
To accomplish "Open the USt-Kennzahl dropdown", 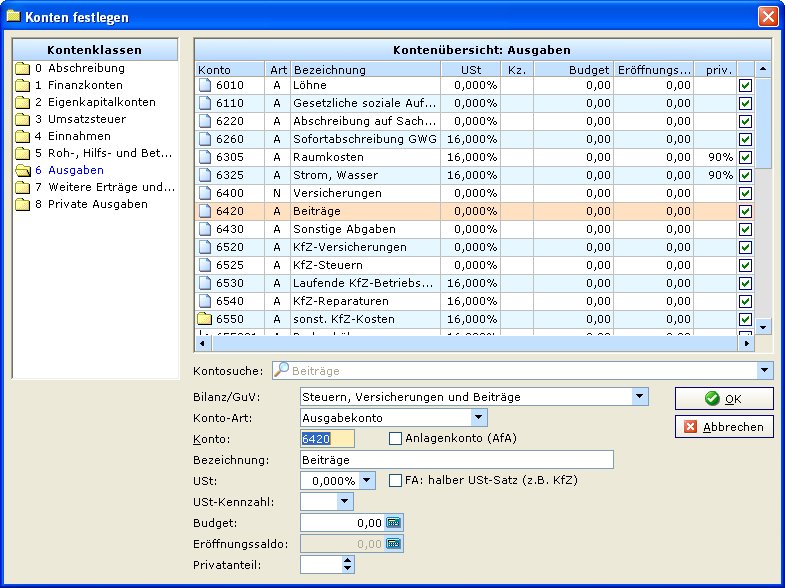I will pos(345,501).
